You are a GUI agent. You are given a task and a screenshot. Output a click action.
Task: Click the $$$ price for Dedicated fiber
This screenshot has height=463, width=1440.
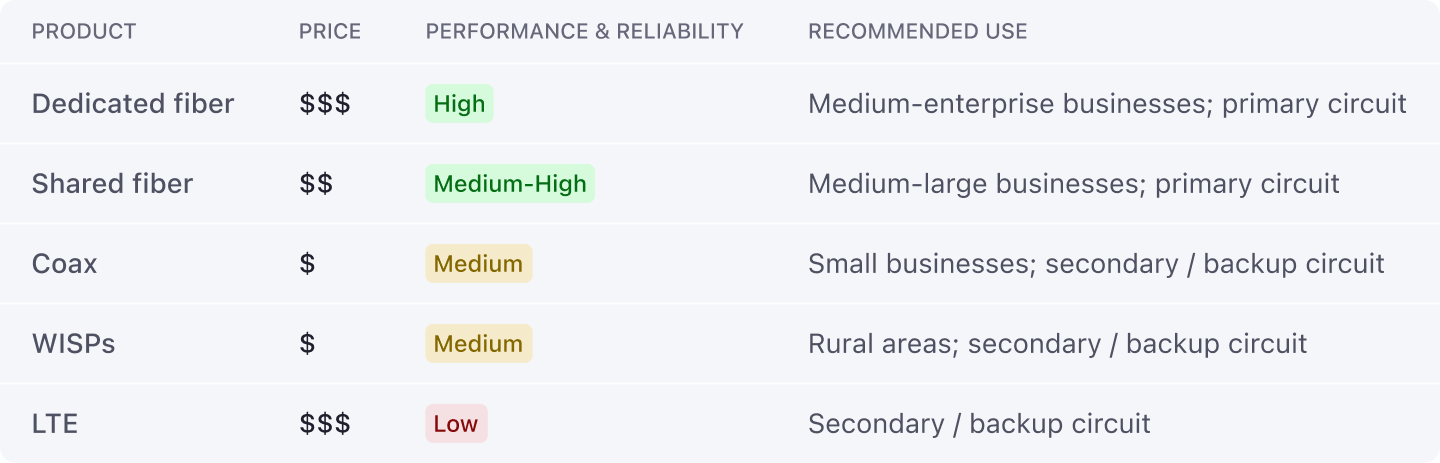coord(325,104)
